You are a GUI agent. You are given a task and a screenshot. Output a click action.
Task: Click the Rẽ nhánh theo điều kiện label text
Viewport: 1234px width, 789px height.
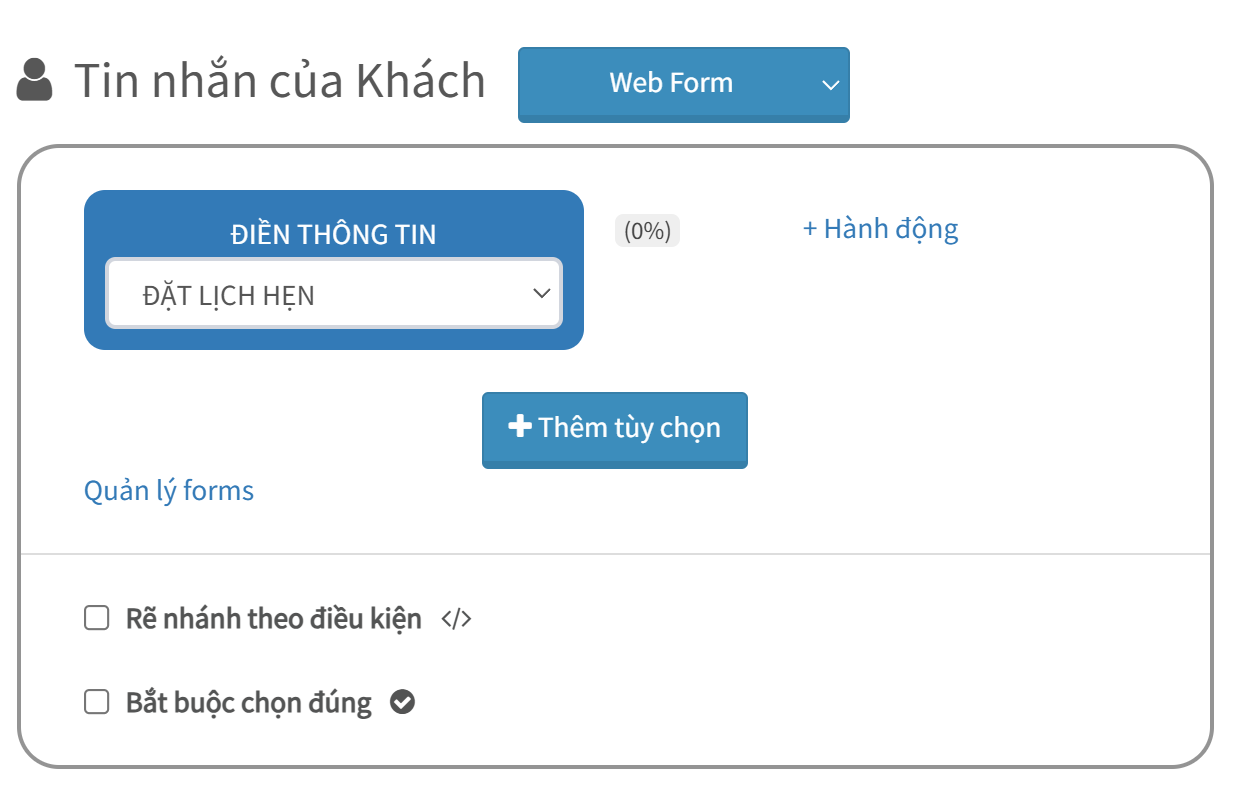pos(274,619)
